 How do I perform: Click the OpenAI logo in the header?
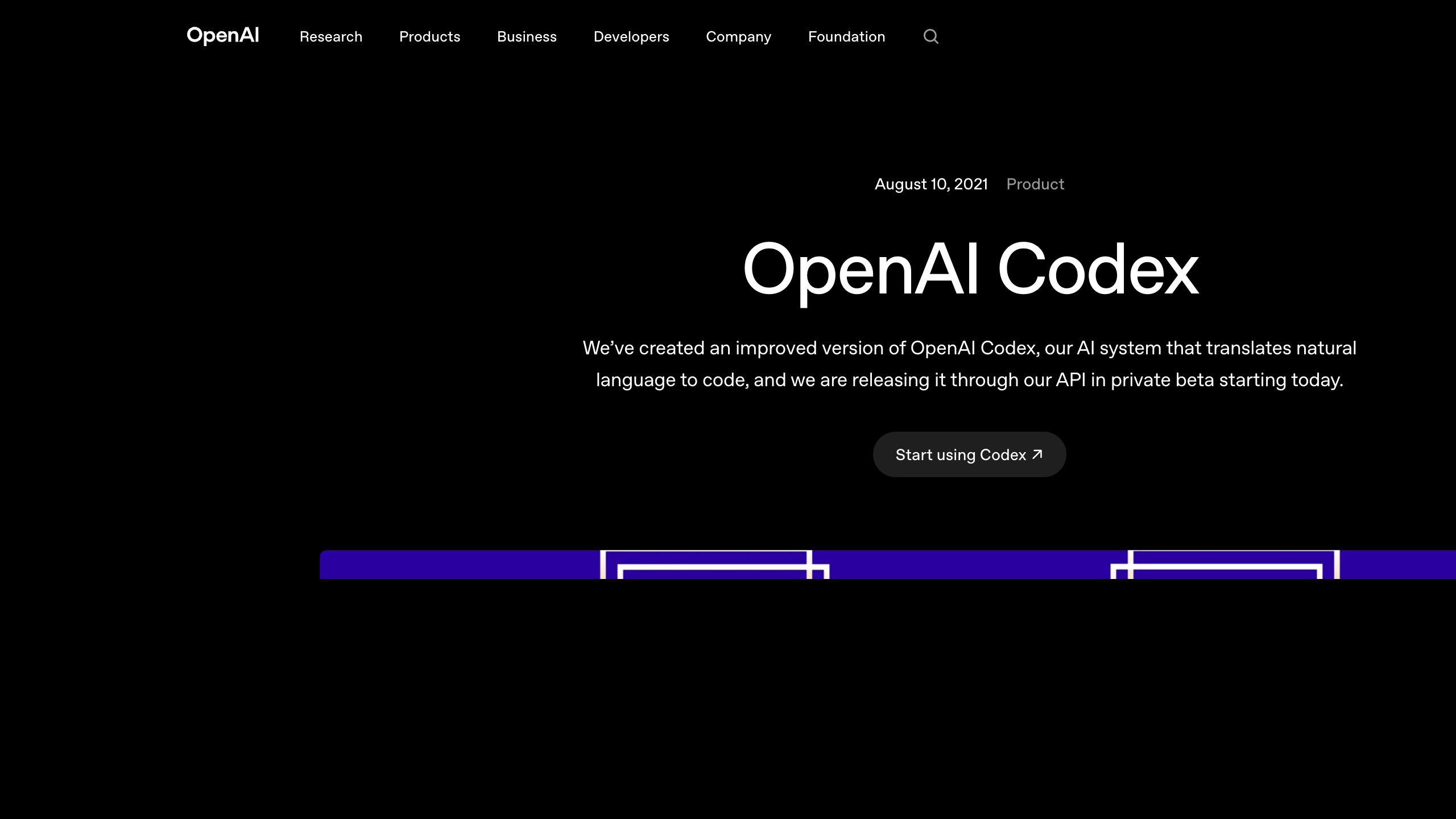click(x=223, y=36)
